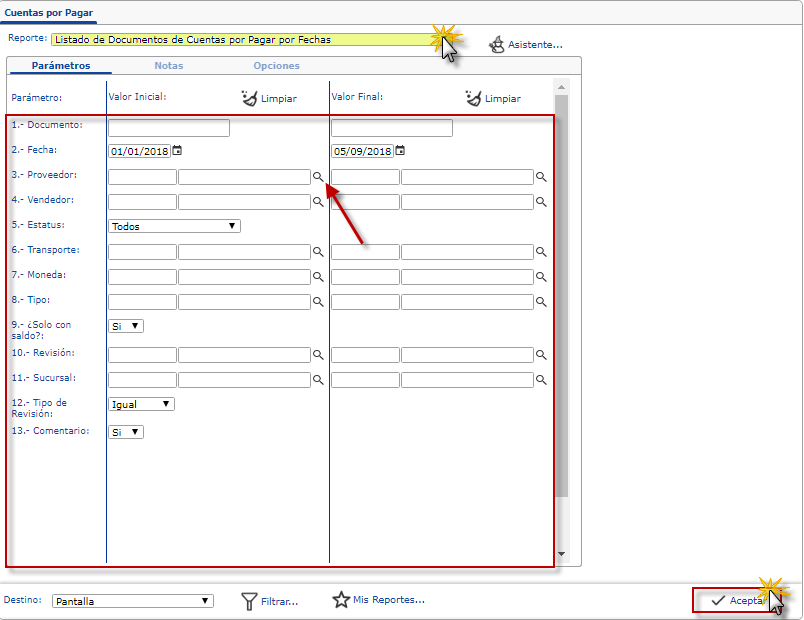Click the Documento initial value input field

169,128
